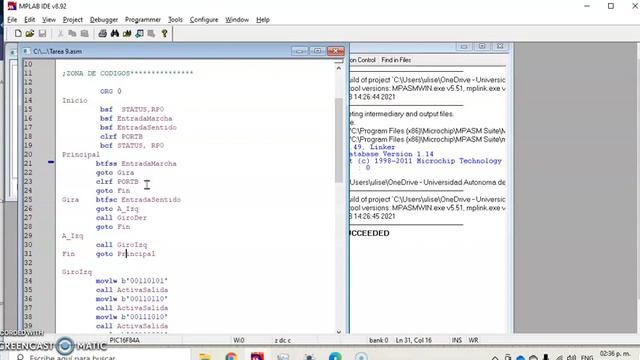Screen dimensions: 640x360
Task: Click 'bsf EntradaSentido' code line
Action: coord(138,127)
